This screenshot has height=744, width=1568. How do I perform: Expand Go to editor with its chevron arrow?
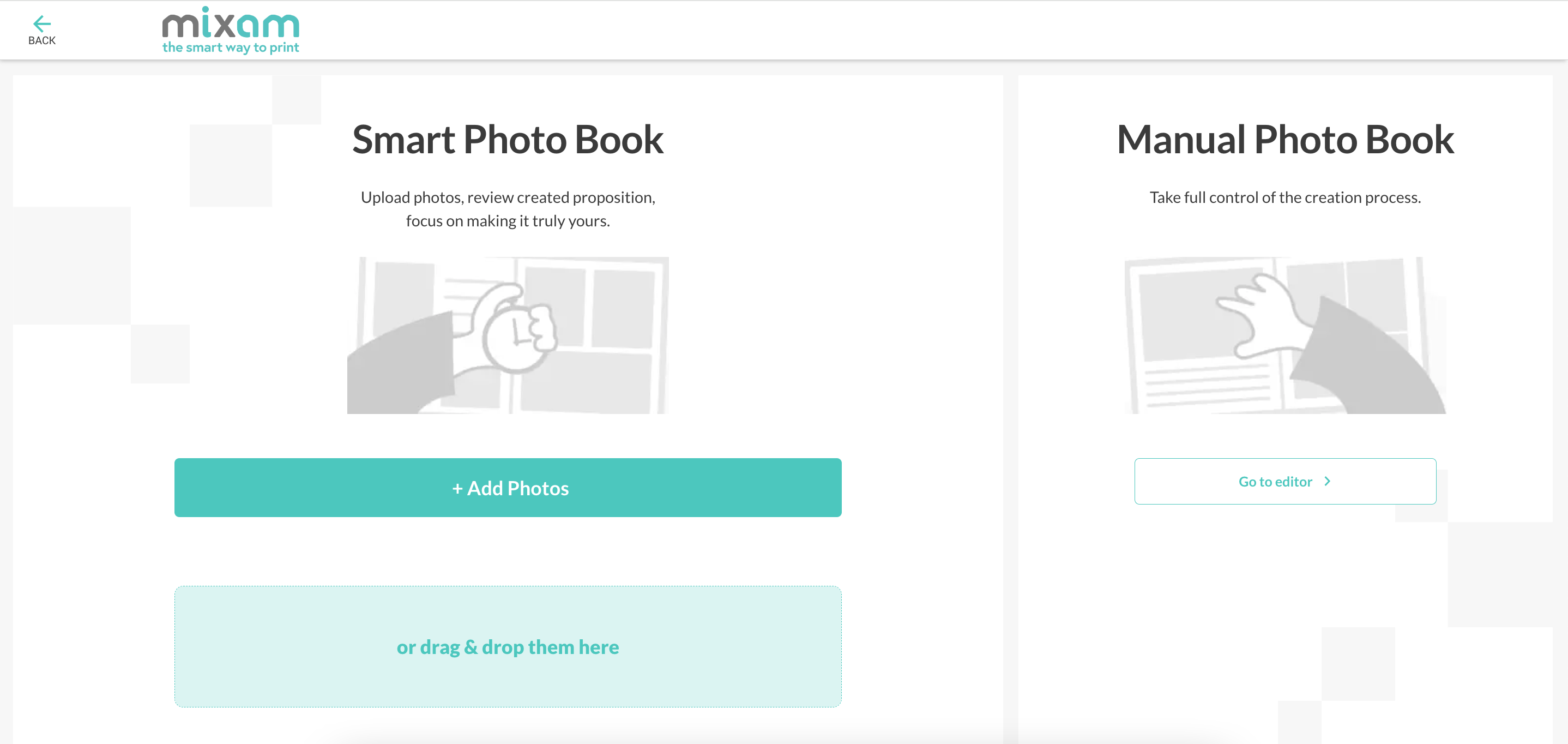tap(1328, 481)
